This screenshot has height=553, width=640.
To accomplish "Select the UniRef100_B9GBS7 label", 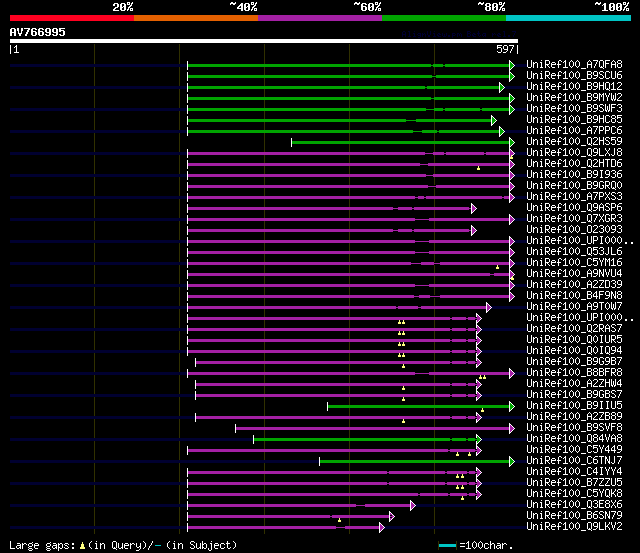I will click(574, 395).
